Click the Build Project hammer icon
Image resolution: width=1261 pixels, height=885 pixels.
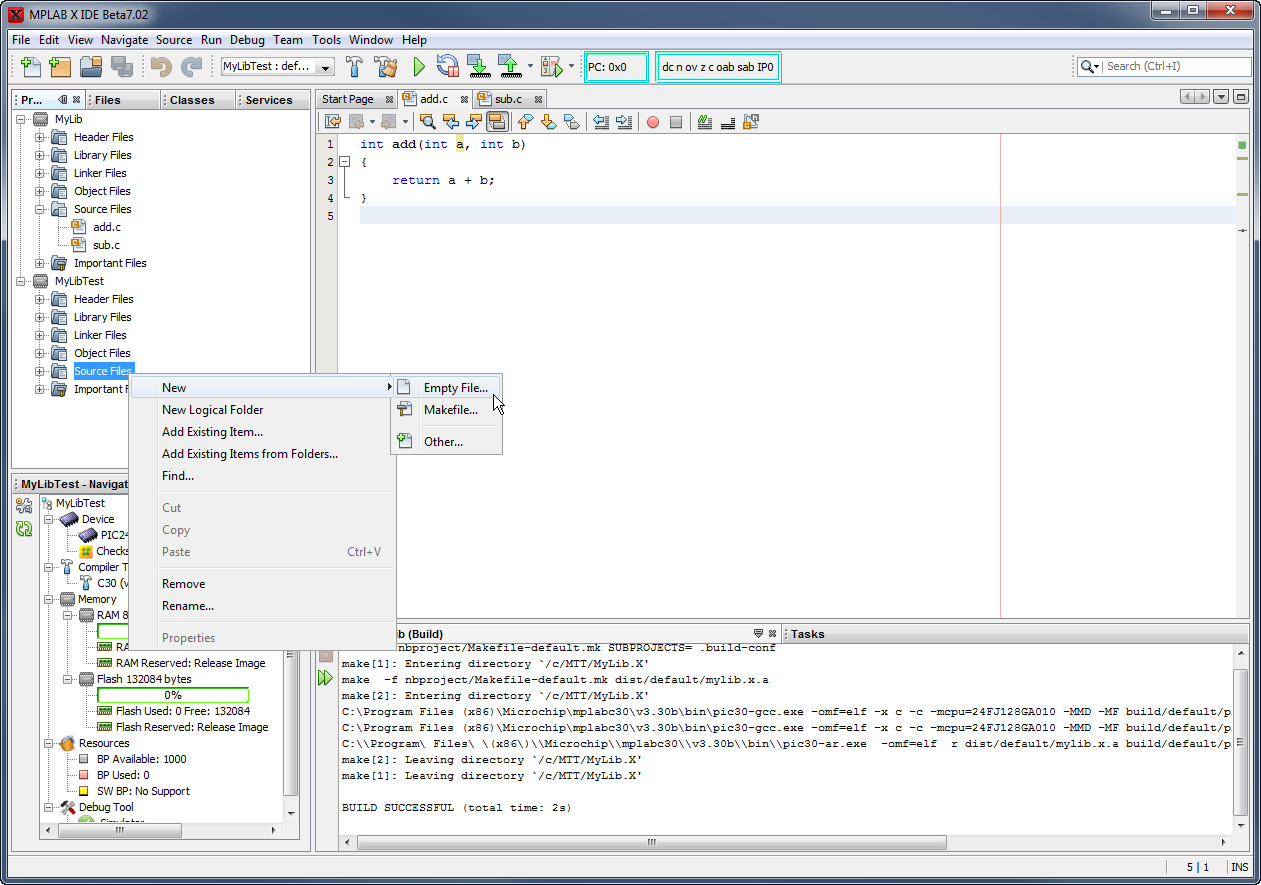click(x=354, y=67)
